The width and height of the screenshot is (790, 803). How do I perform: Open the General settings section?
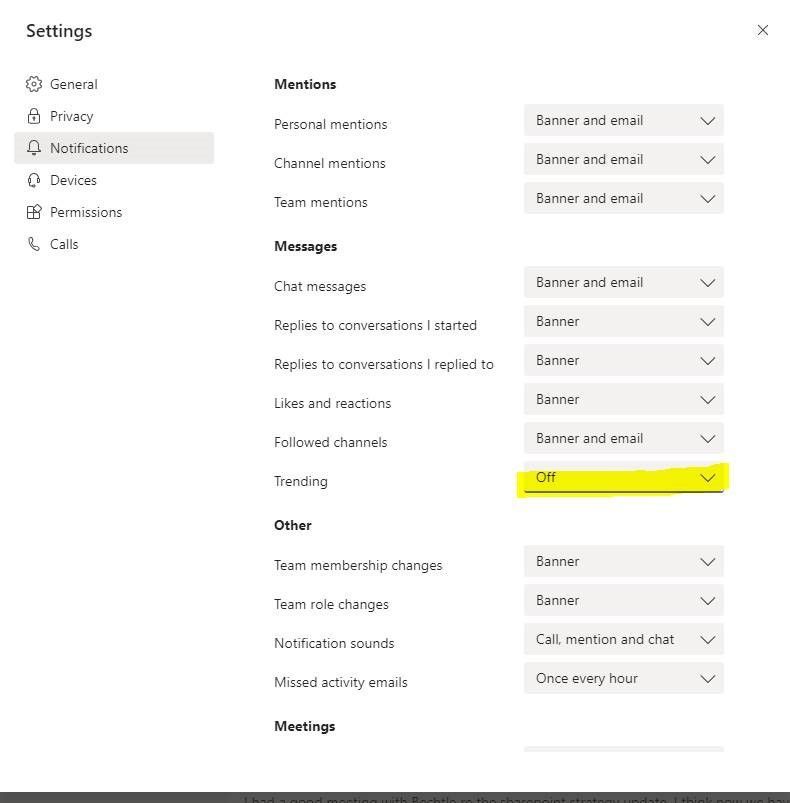pyautogui.click(x=114, y=84)
